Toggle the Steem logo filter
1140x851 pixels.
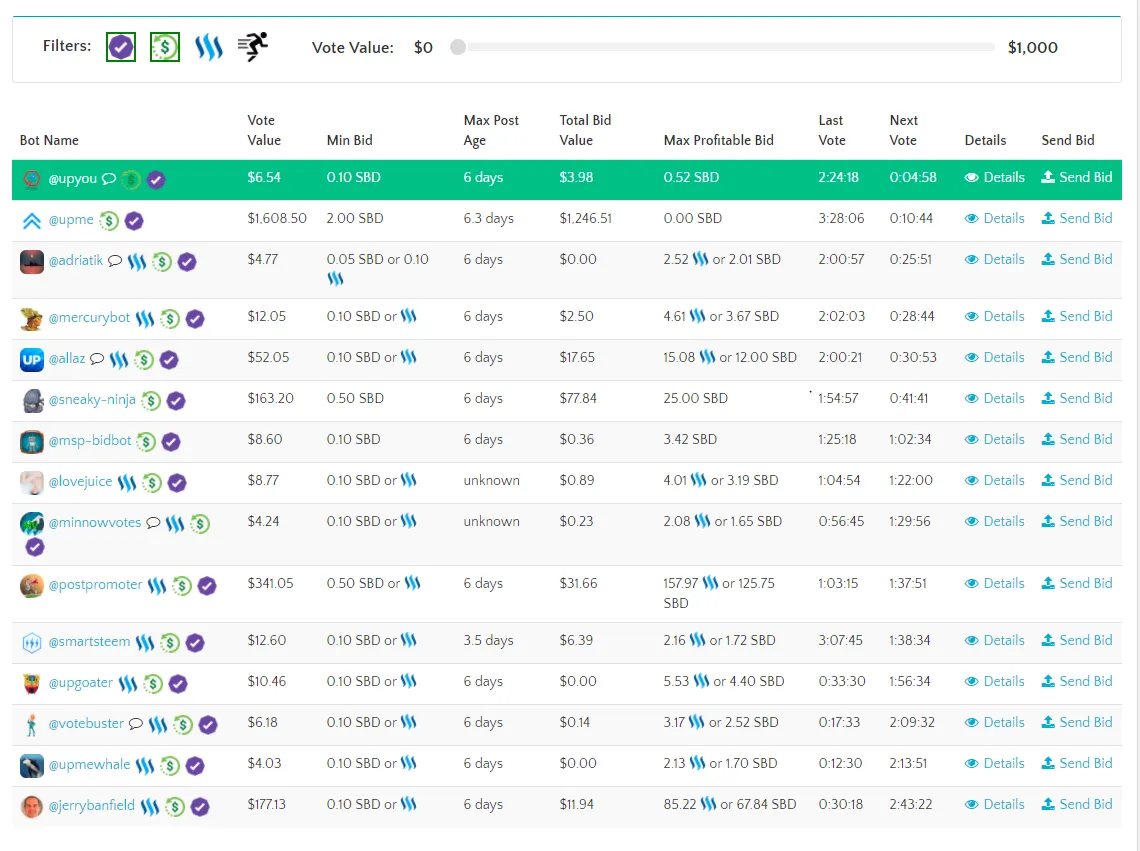tap(209, 47)
